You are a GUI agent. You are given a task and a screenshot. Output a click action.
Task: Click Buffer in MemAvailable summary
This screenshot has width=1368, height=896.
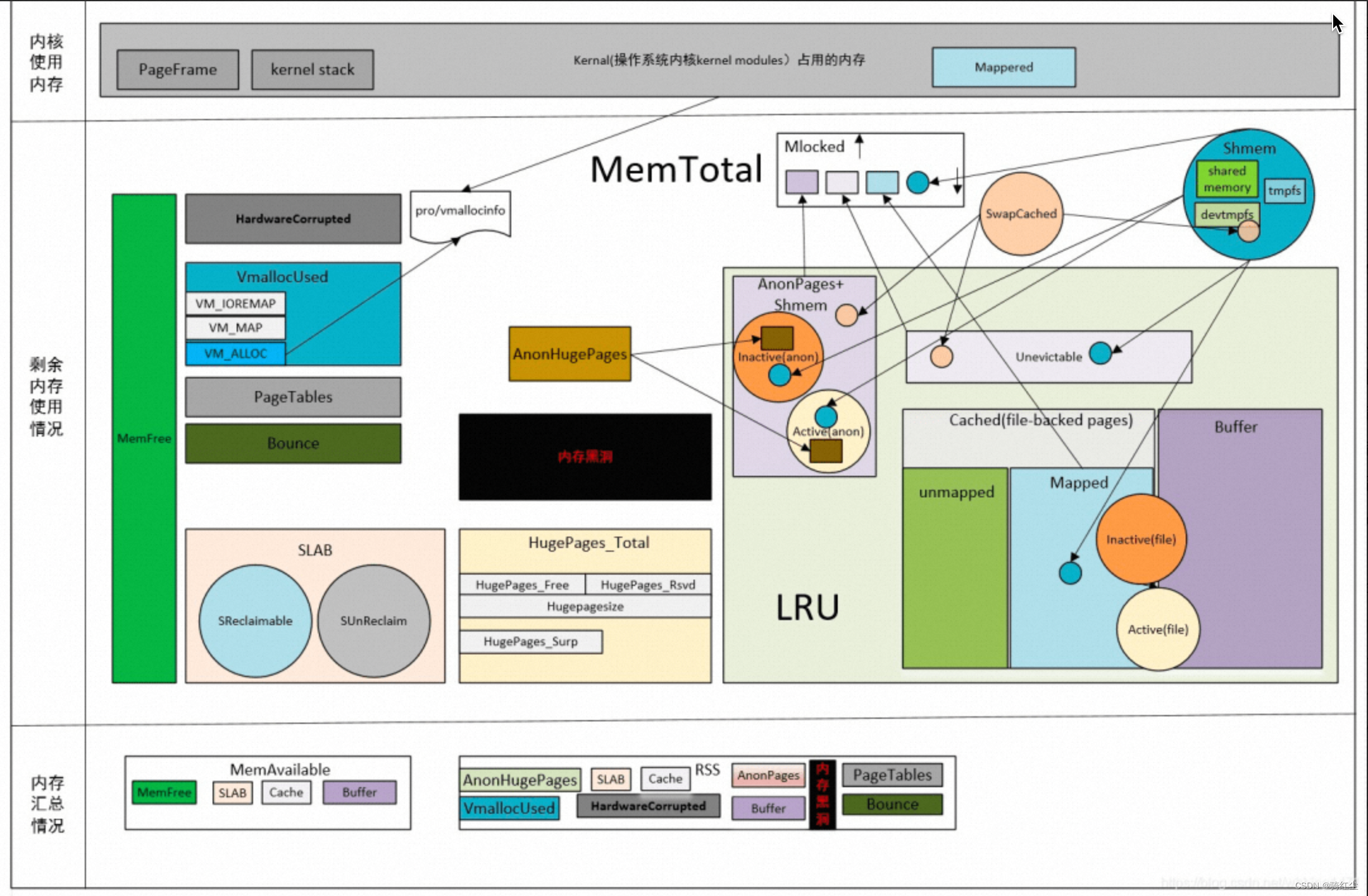(x=359, y=792)
